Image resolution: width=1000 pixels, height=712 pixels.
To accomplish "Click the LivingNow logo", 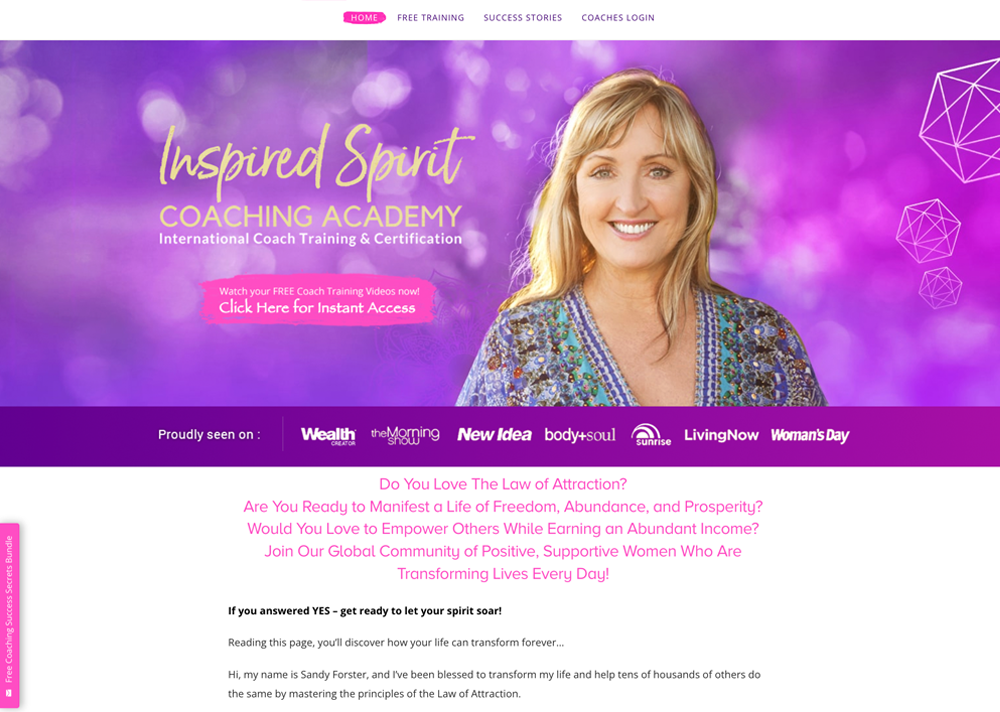I will coord(721,435).
